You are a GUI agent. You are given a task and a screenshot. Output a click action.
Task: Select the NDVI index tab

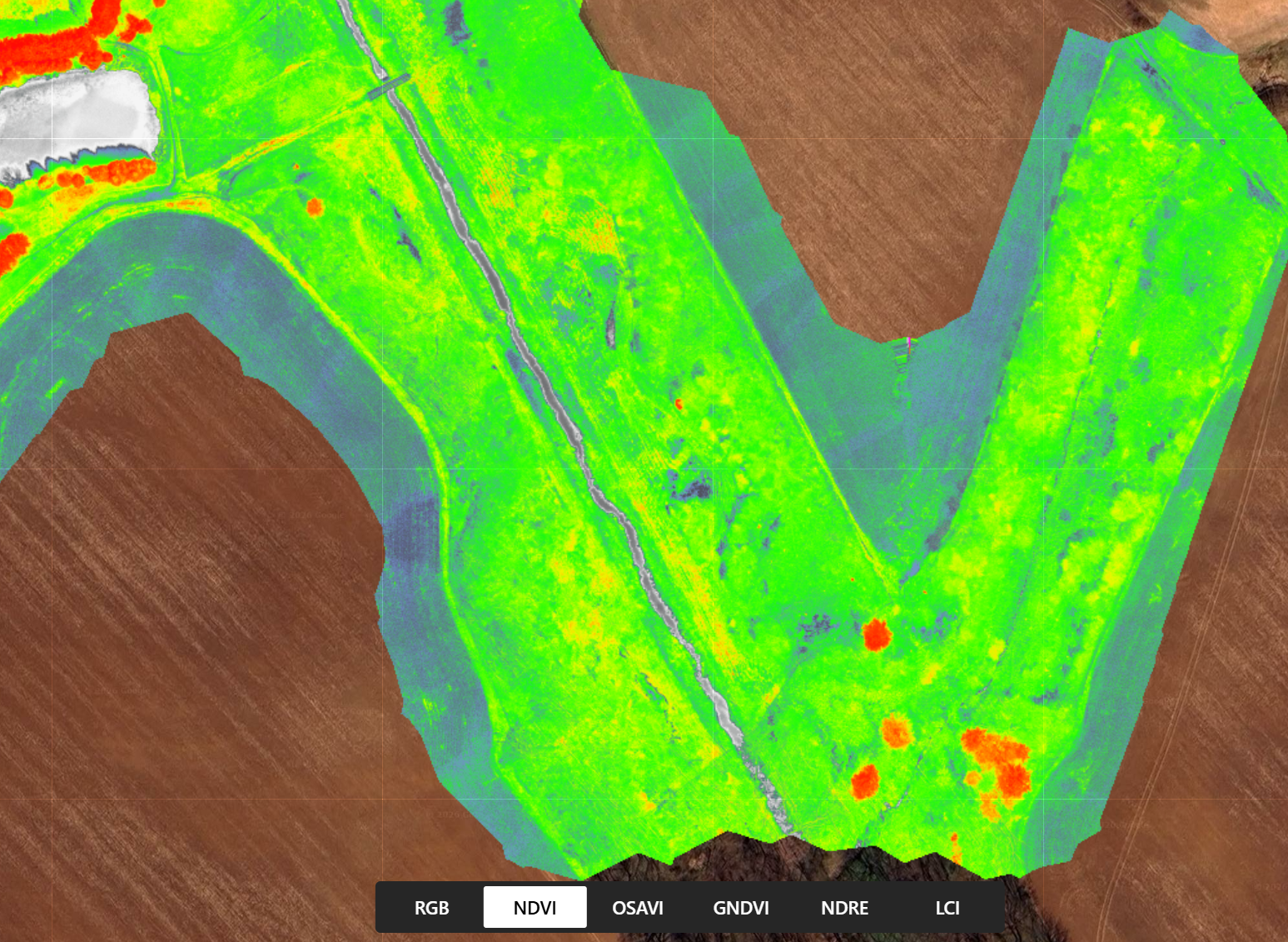point(535,907)
